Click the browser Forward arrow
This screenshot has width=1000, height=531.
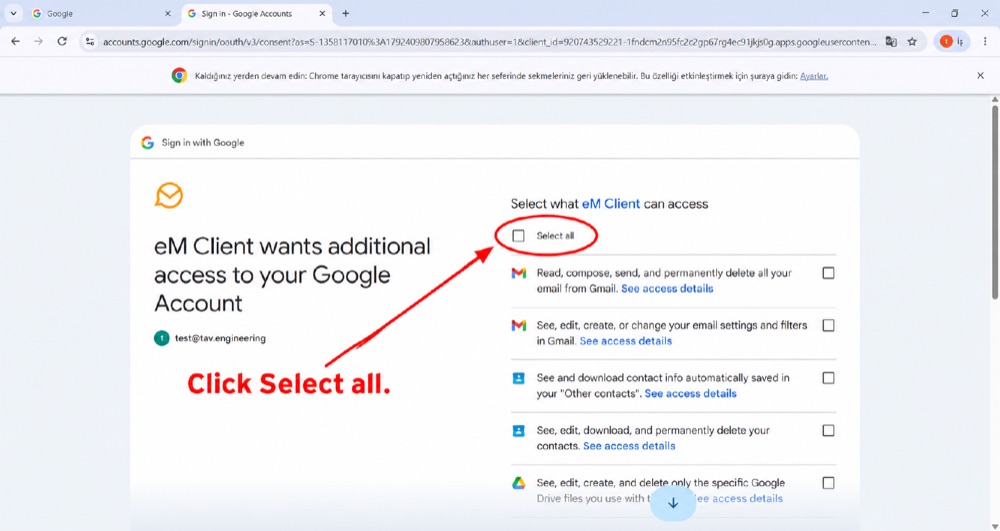39,41
